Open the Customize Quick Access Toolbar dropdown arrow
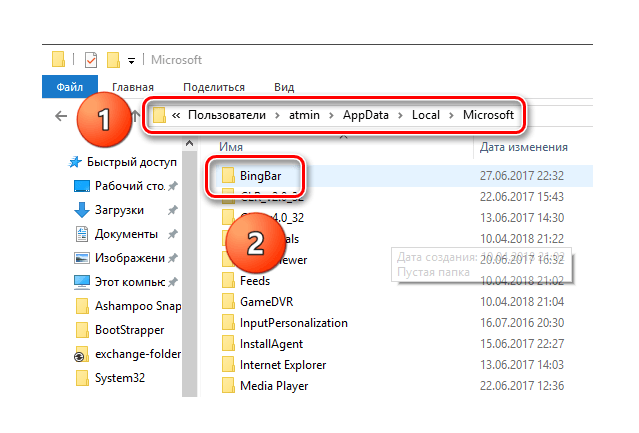Viewport: 639px width, 433px height. [131, 61]
